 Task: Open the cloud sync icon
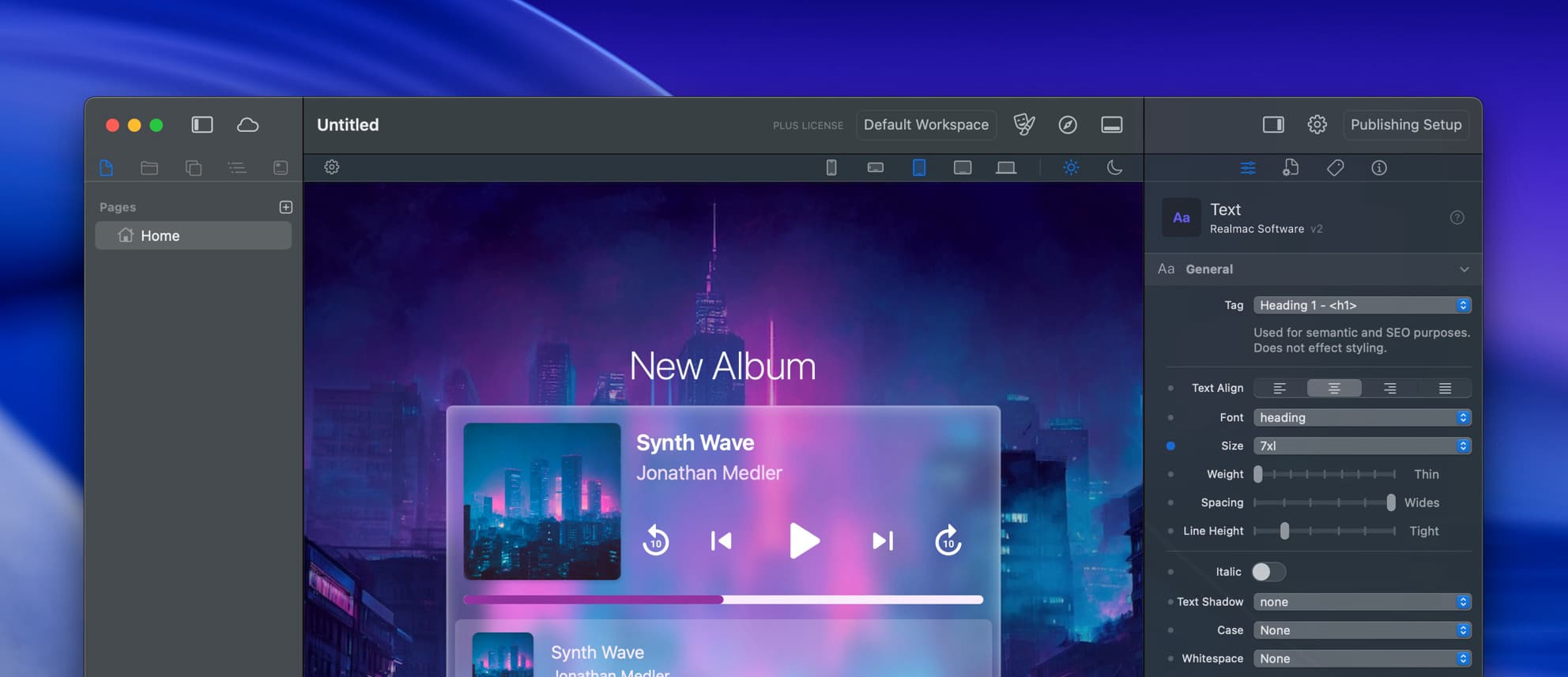(247, 125)
